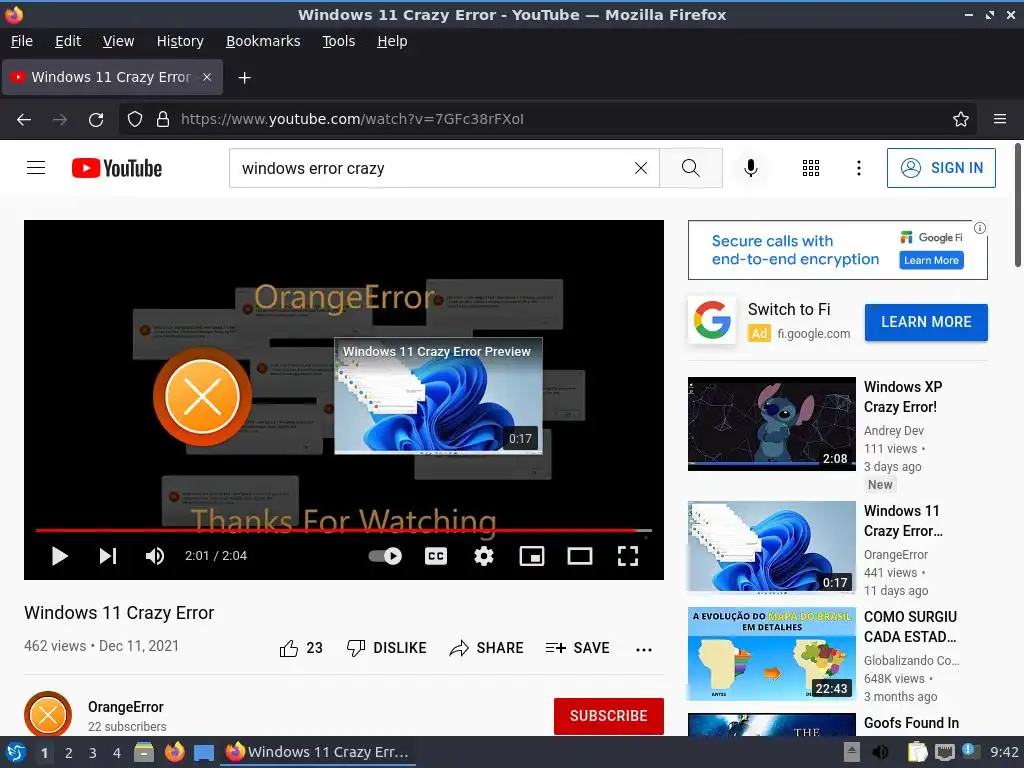Enter full screen mode
Image resolution: width=1024 pixels, height=768 pixels.
pos(628,556)
